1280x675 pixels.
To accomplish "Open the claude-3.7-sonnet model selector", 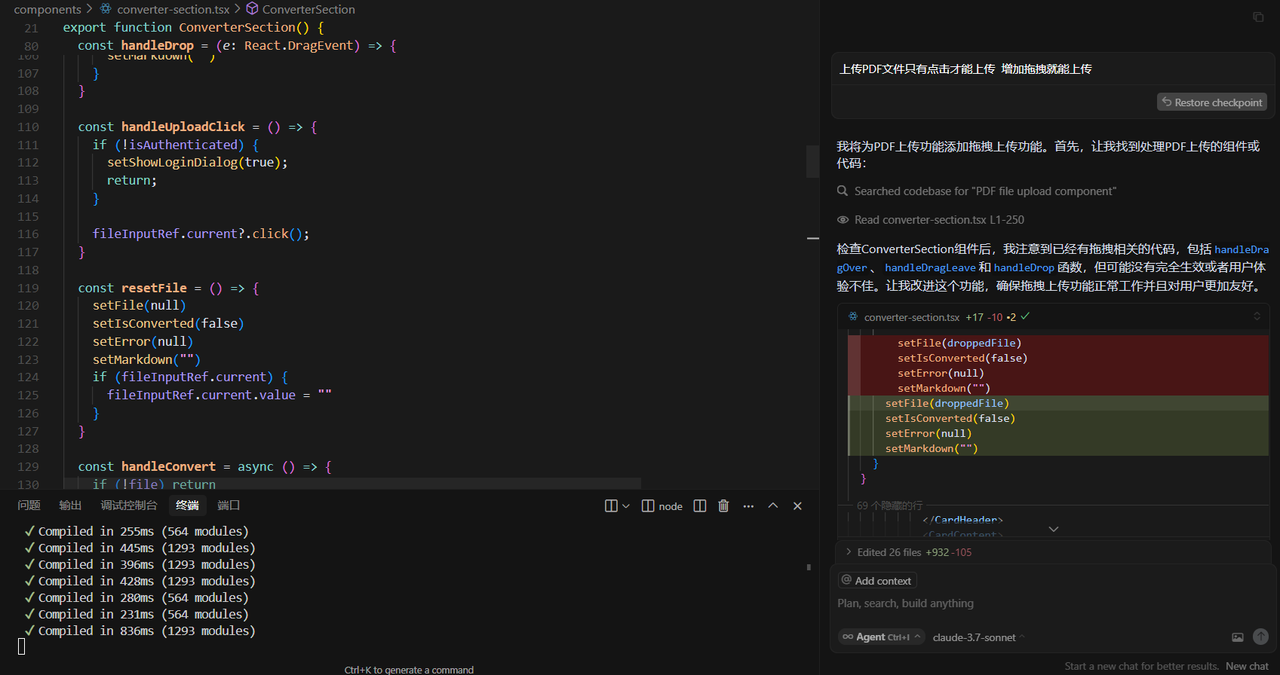I will click(x=979, y=637).
